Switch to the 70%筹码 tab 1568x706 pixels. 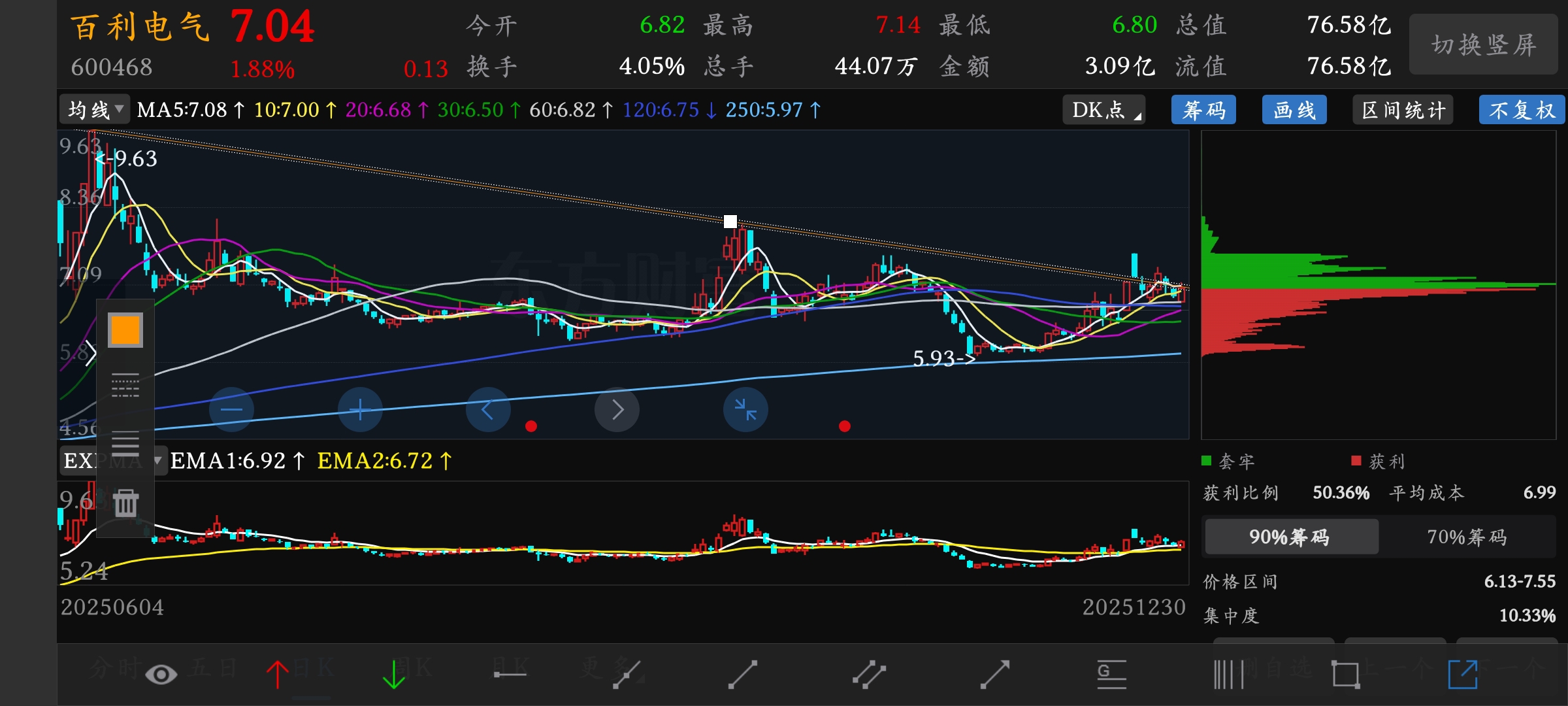(x=1467, y=537)
